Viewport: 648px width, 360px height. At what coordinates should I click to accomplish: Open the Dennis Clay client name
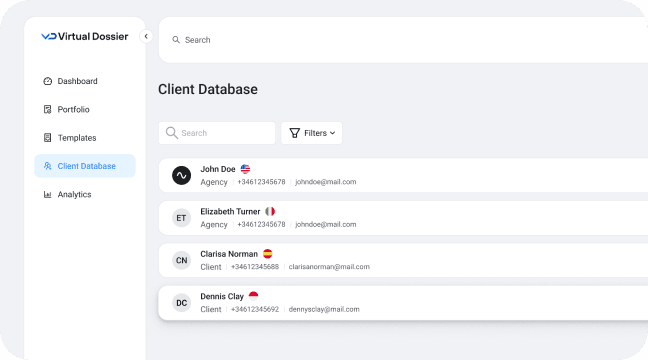click(222, 296)
